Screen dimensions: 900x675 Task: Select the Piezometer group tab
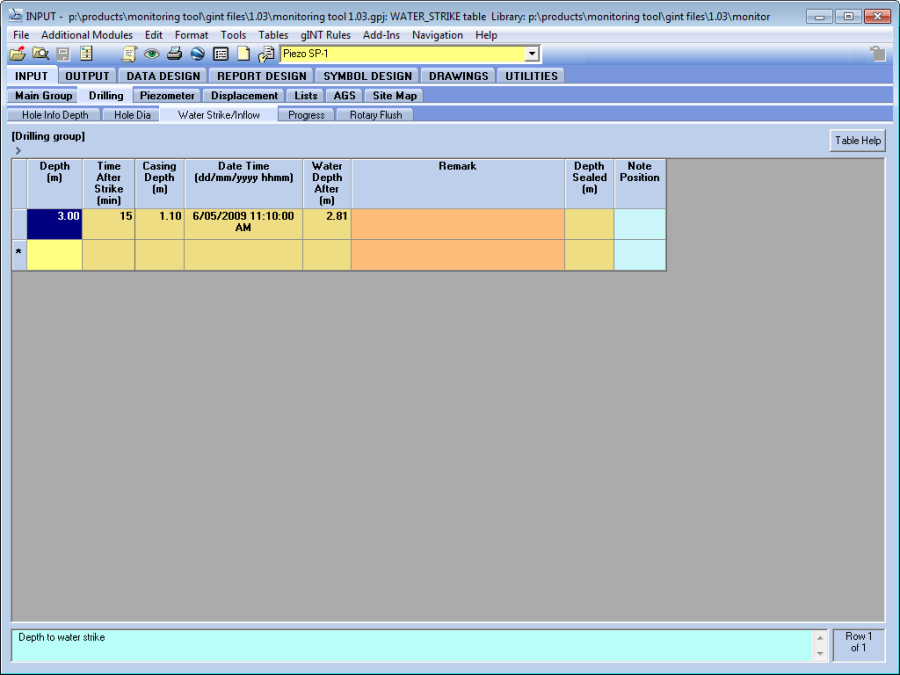point(167,96)
